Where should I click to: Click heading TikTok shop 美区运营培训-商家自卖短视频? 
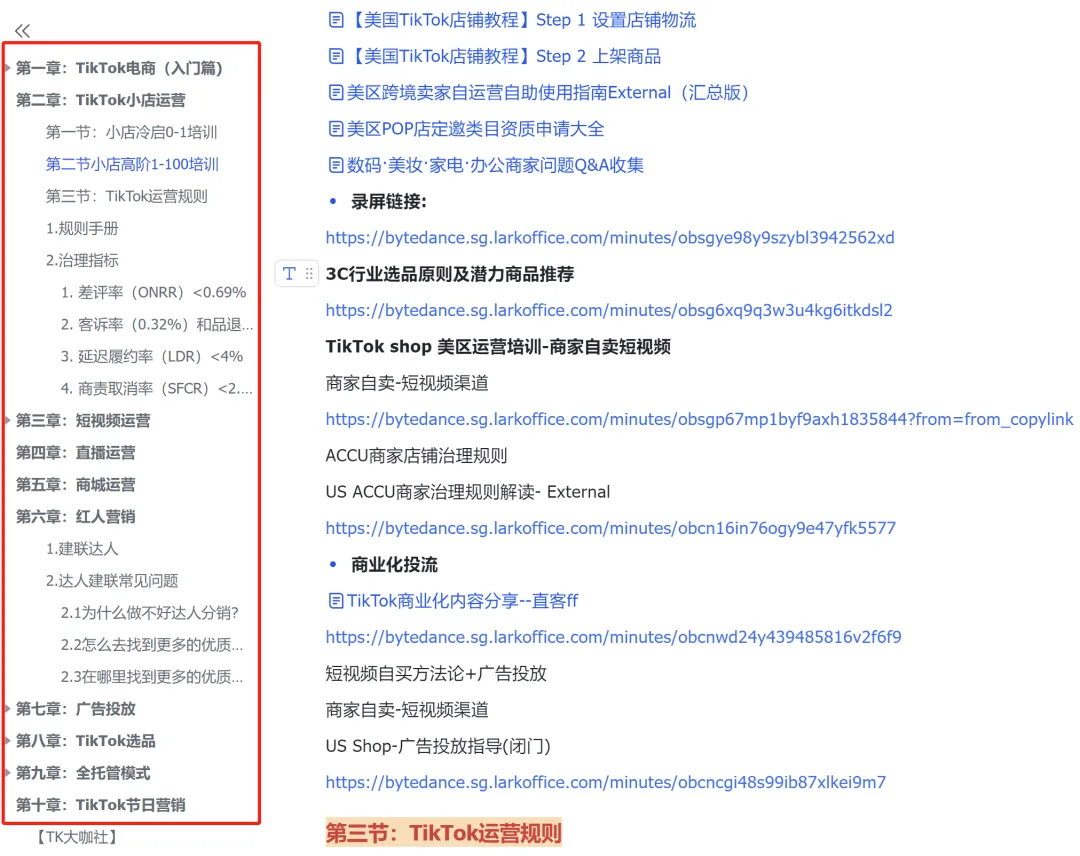click(x=498, y=346)
